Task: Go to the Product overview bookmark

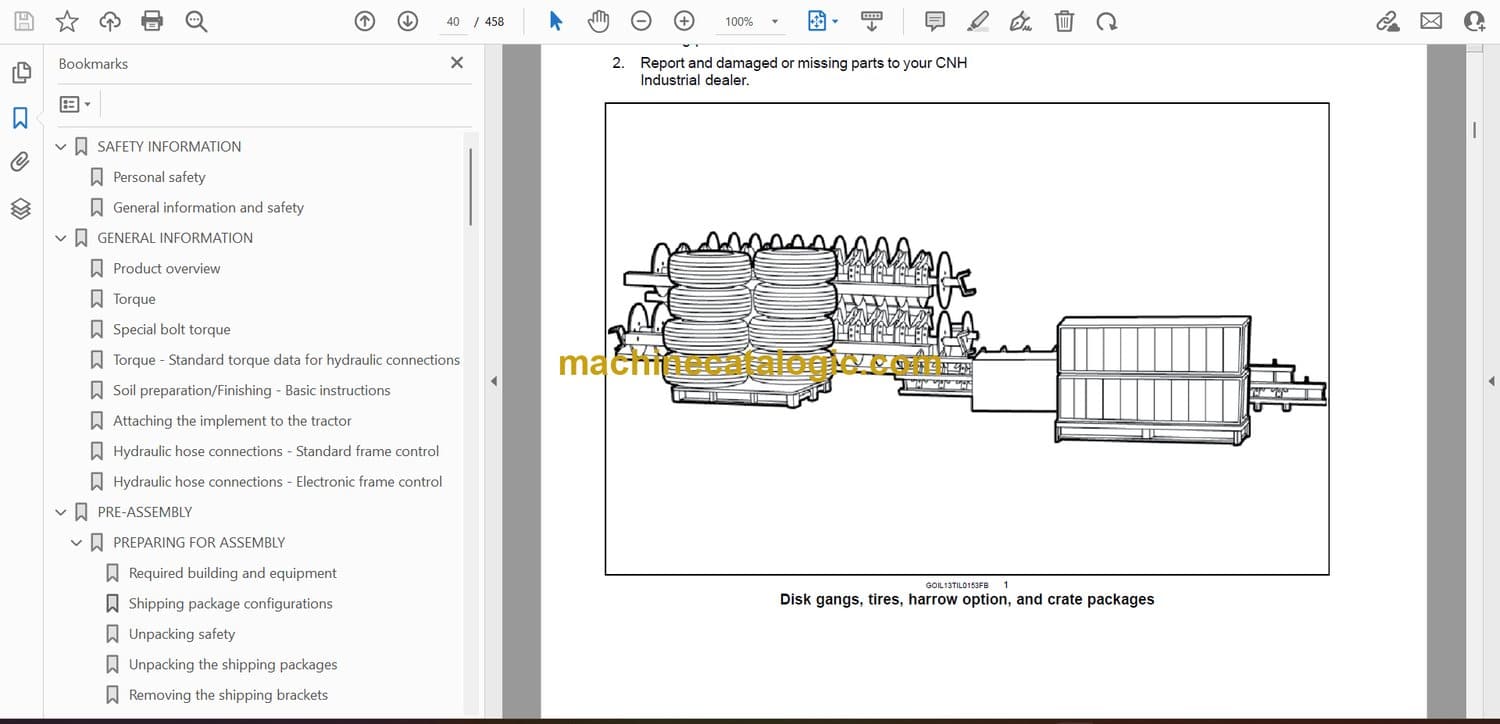Action: 166,268
